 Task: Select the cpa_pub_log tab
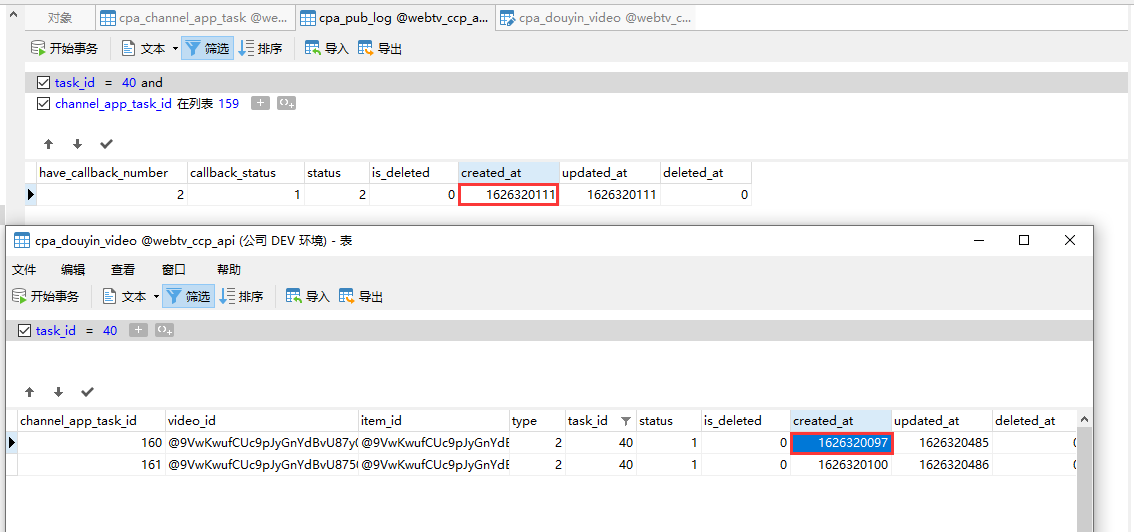pos(395,18)
